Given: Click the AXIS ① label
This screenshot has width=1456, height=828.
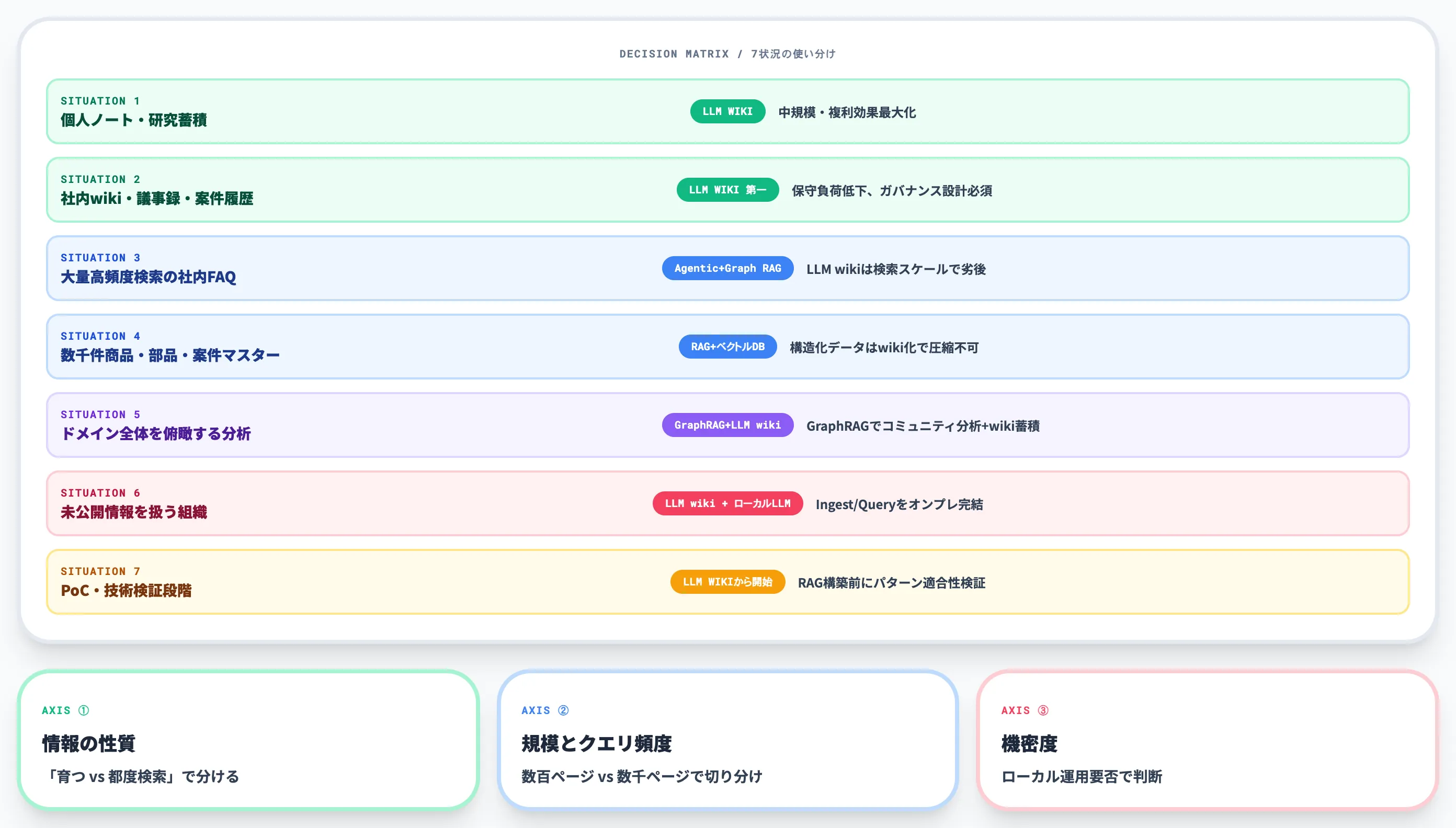Looking at the screenshot, I should coord(65,710).
